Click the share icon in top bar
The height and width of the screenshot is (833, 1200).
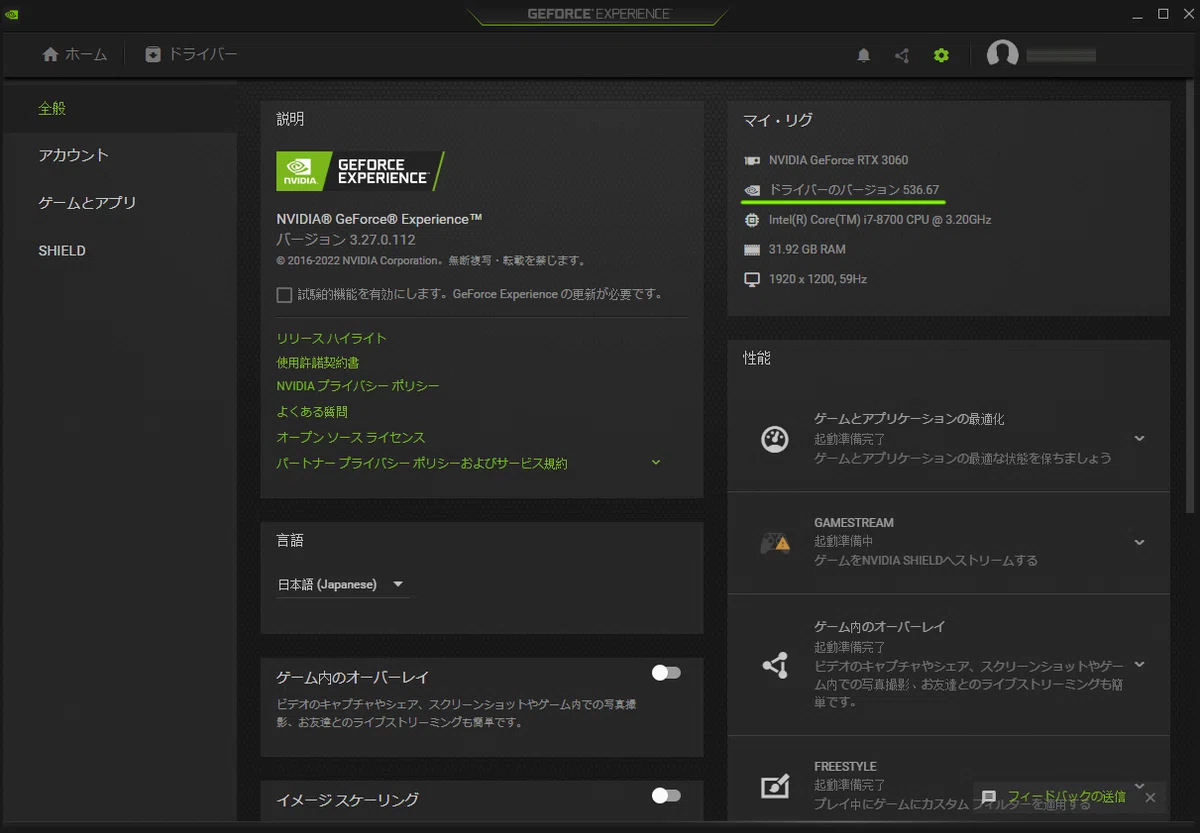point(902,56)
